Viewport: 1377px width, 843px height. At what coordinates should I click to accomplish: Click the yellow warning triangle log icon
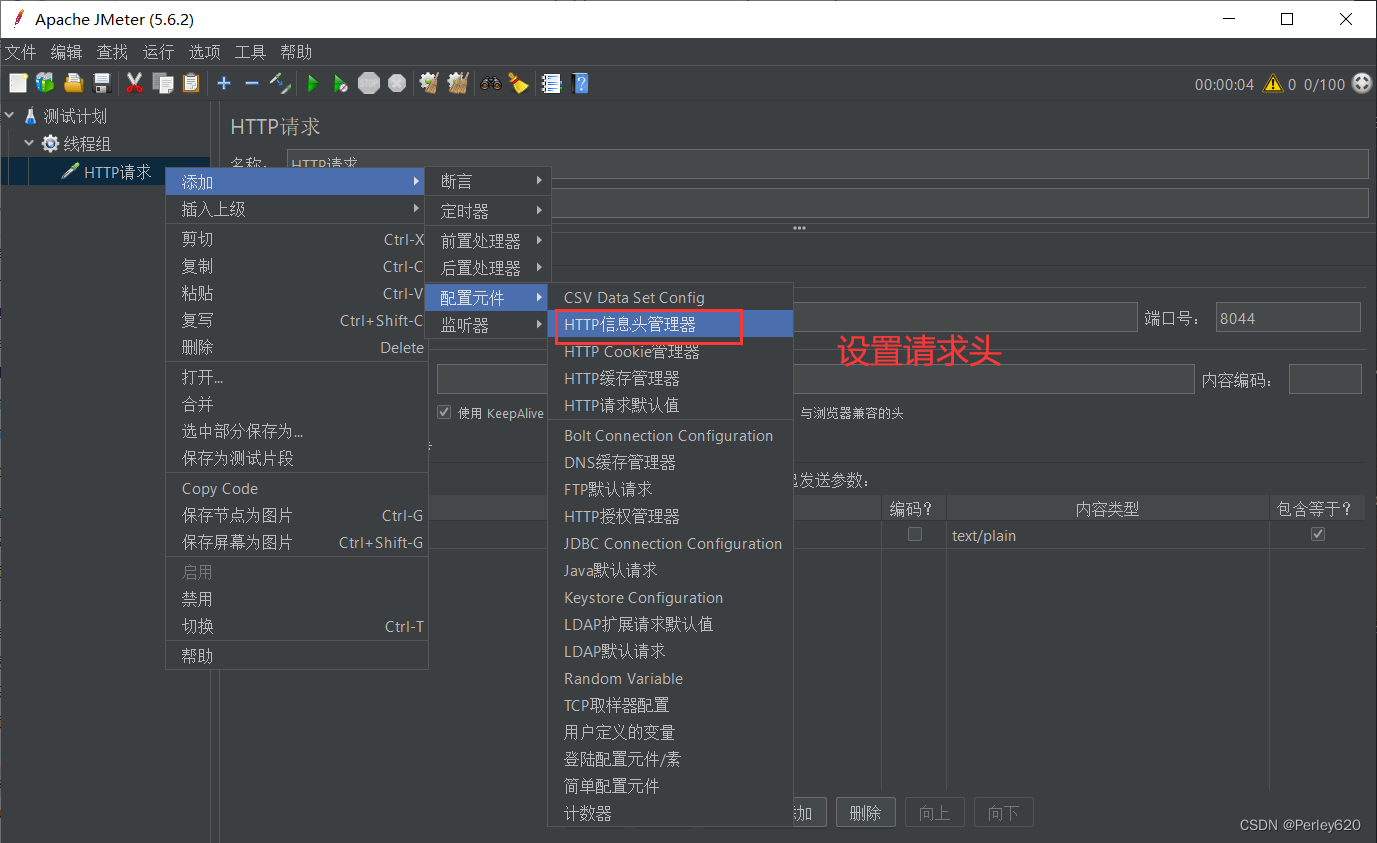[x=1273, y=84]
